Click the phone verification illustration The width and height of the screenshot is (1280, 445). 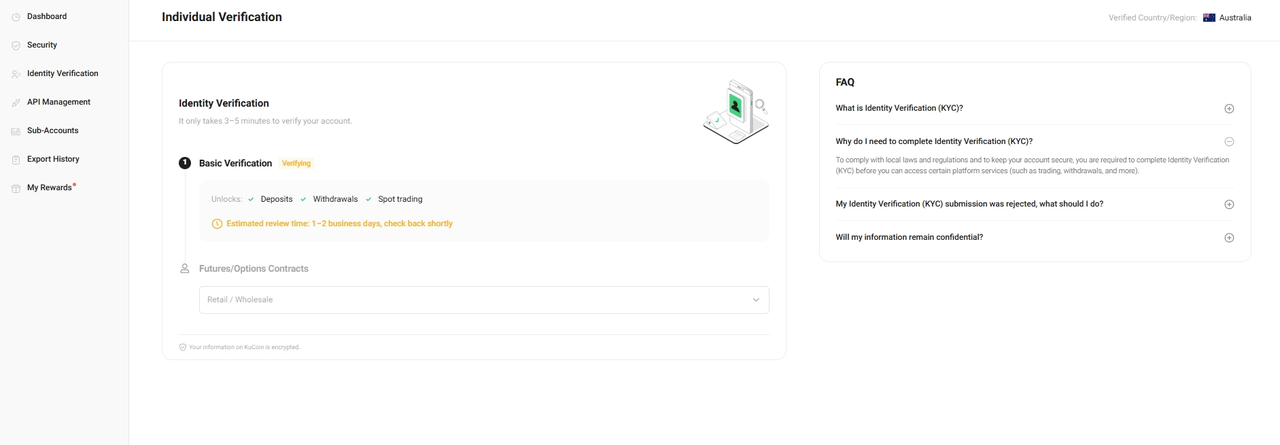pos(736,111)
